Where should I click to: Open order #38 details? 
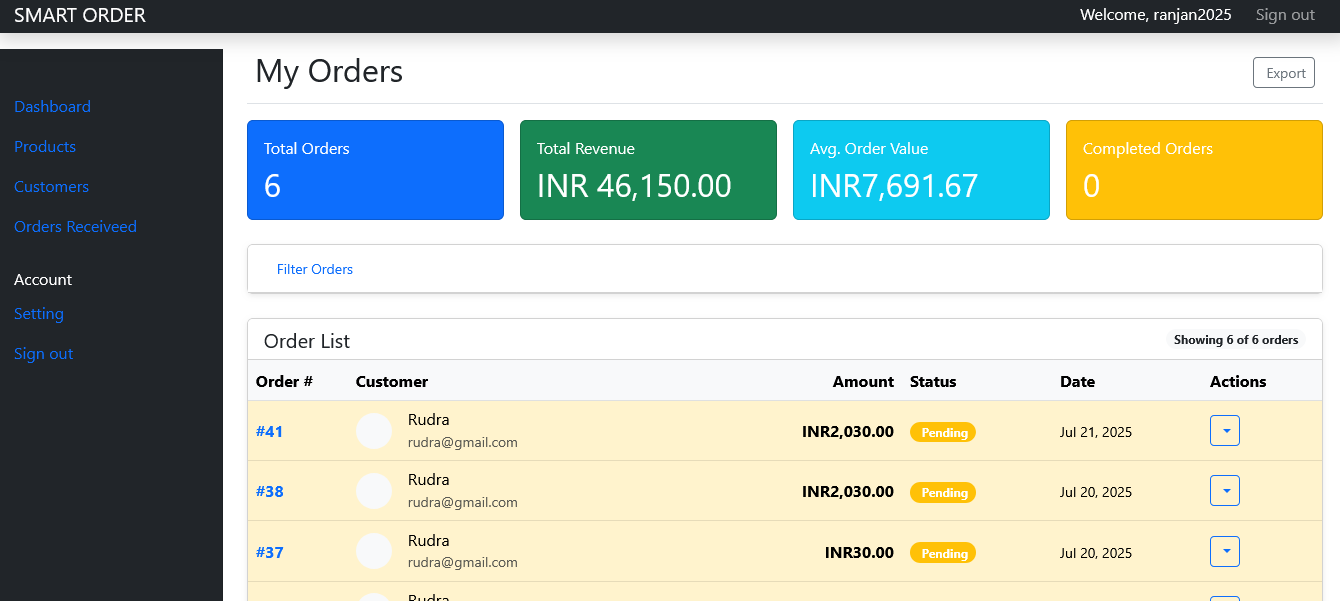tap(270, 491)
